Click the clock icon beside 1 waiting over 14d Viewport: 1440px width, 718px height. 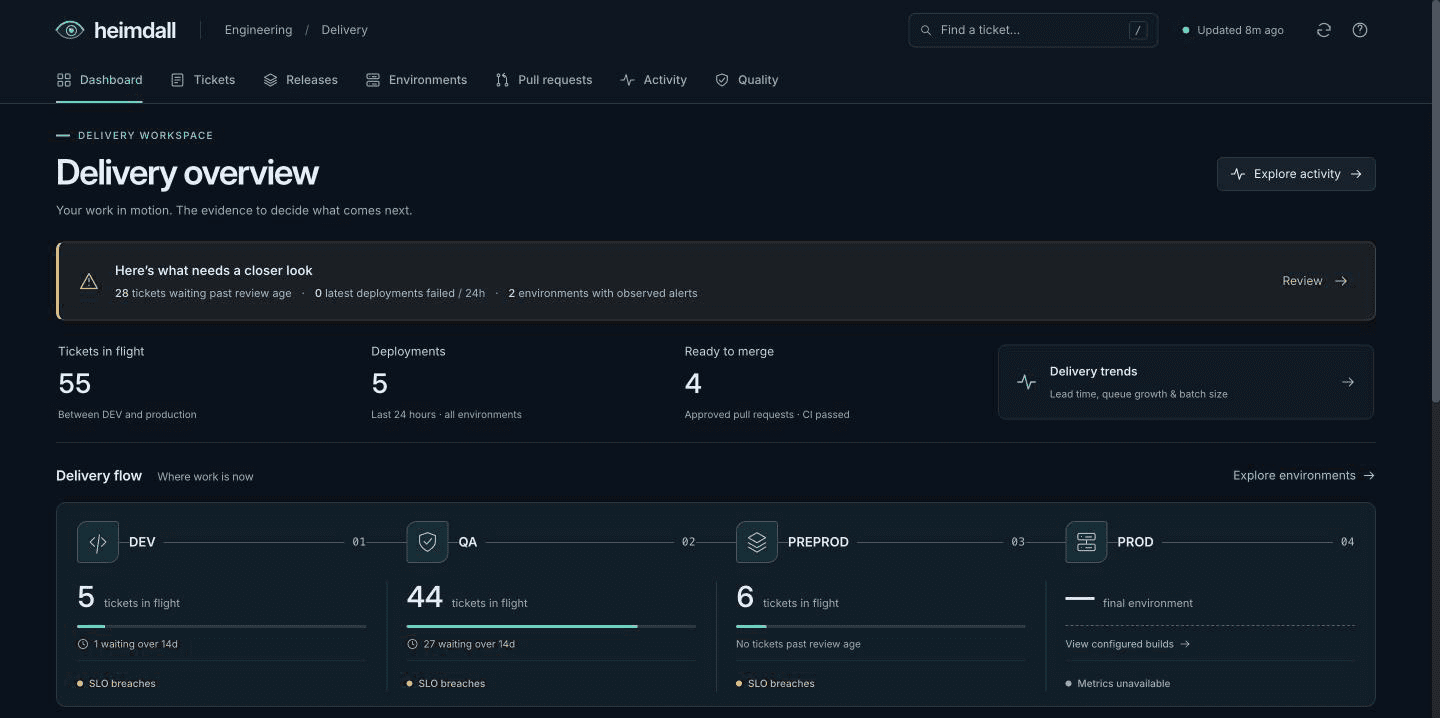tap(83, 644)
